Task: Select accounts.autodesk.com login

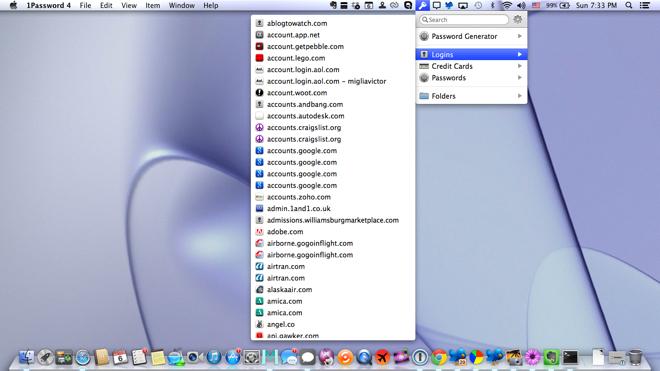Action: tap(333, 116)
